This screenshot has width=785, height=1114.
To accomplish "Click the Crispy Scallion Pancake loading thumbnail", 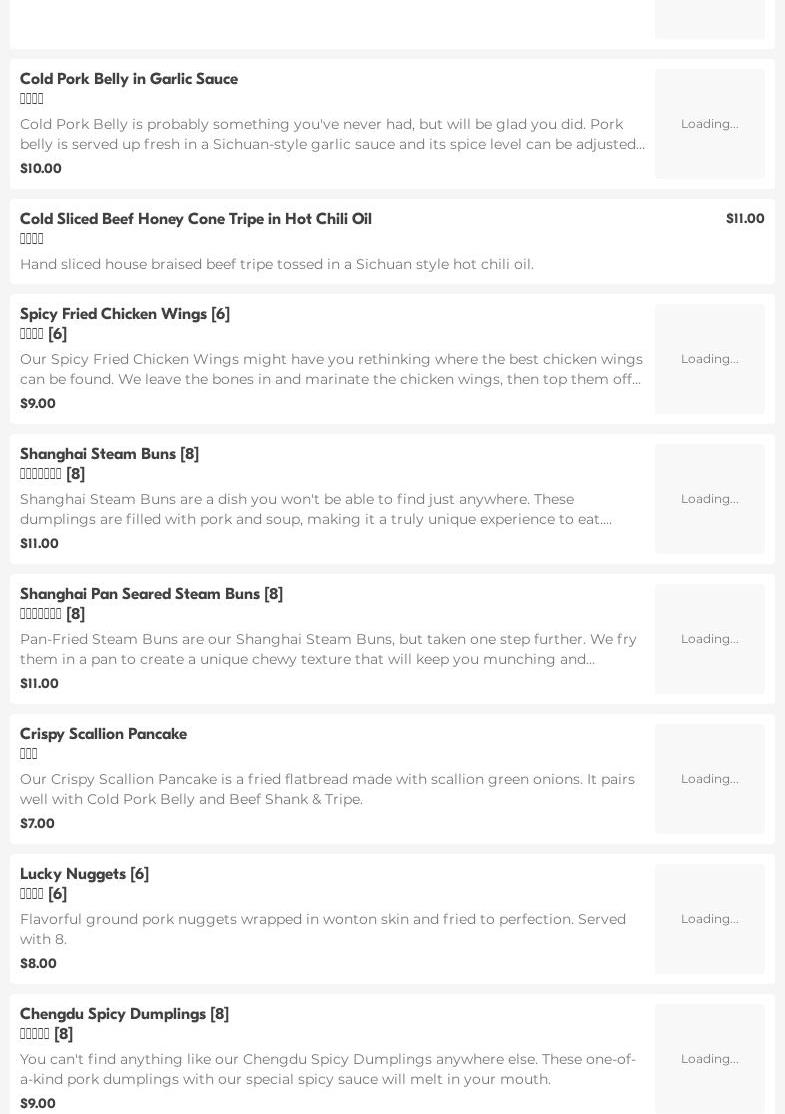I will click(x=709, y=779).
